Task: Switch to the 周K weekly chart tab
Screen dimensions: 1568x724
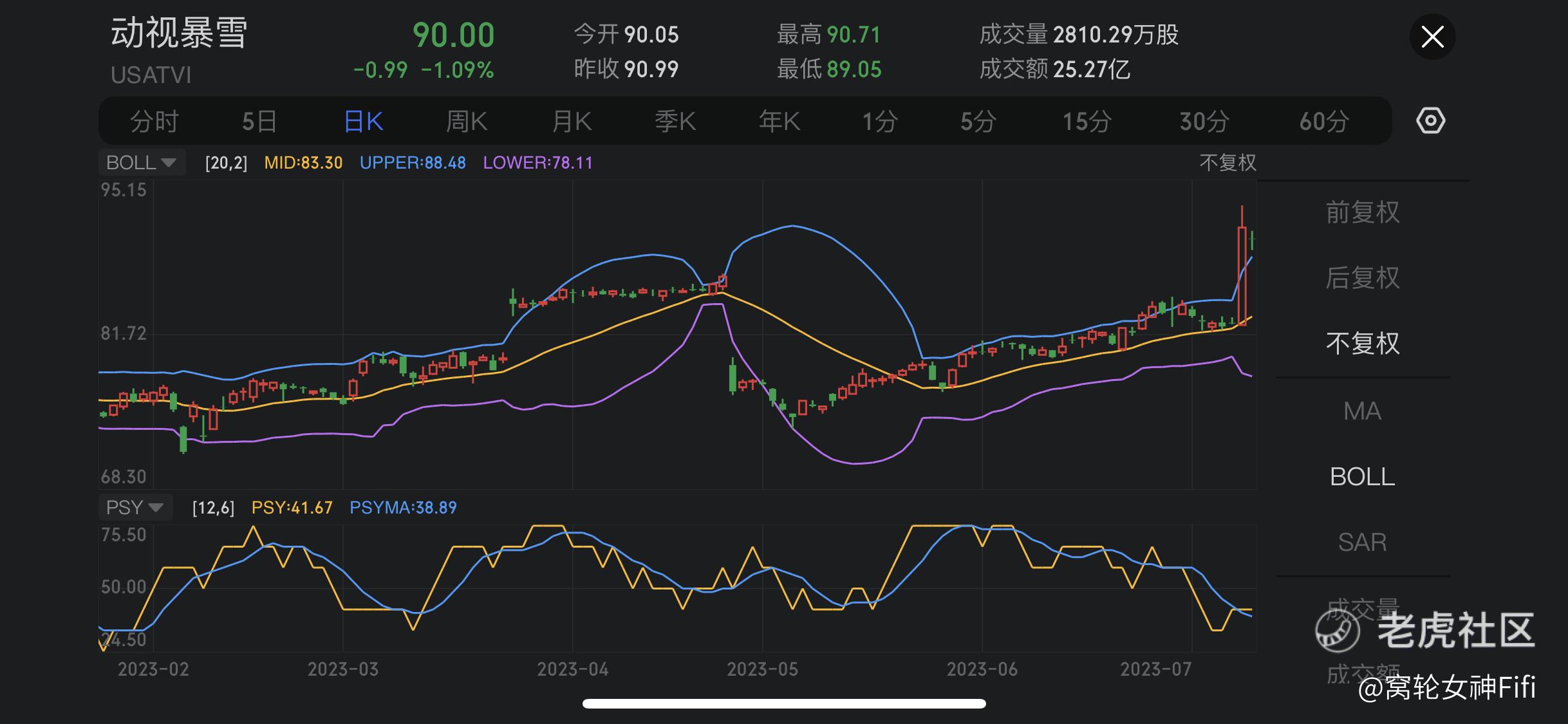Action: coord(467,121)
